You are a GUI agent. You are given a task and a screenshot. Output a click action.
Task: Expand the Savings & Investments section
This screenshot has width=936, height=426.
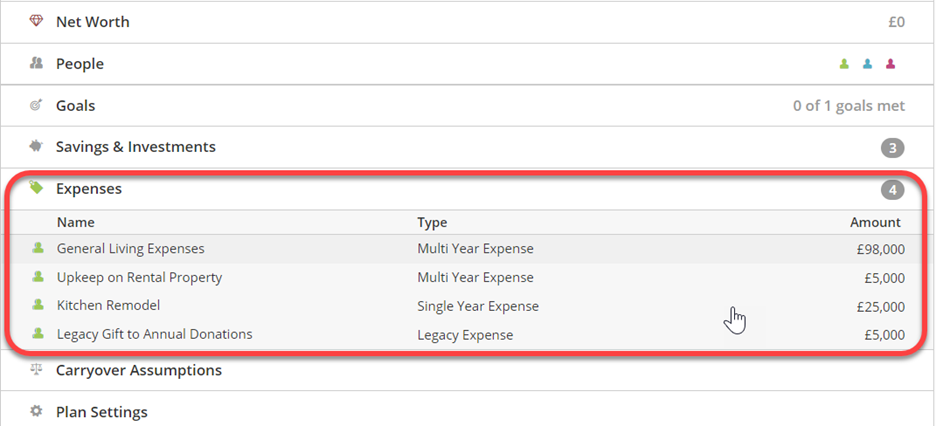pos(468,147)
